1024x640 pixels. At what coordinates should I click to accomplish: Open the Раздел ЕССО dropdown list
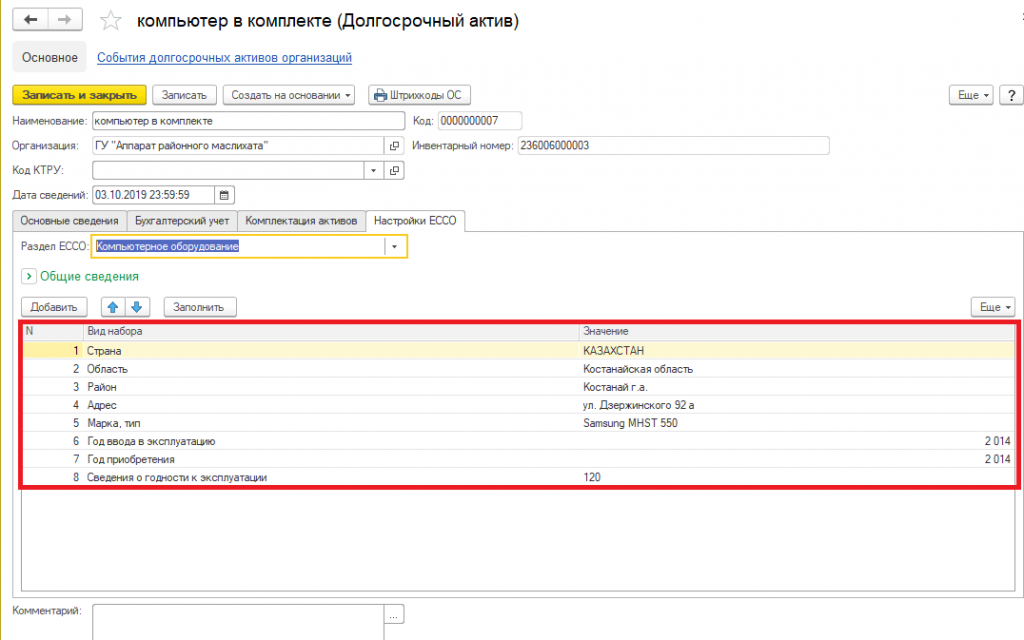[395, 246]
